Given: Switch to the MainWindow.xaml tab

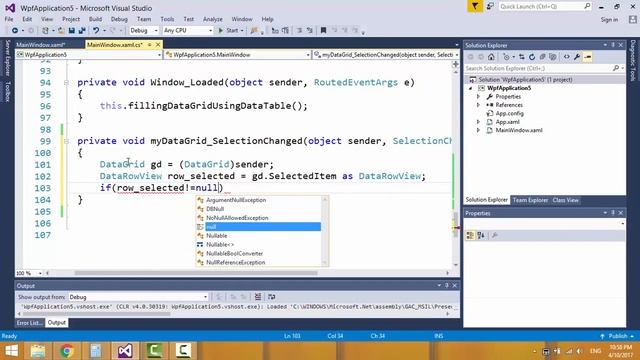Looking at the screenshot, I should click(41, 44).
